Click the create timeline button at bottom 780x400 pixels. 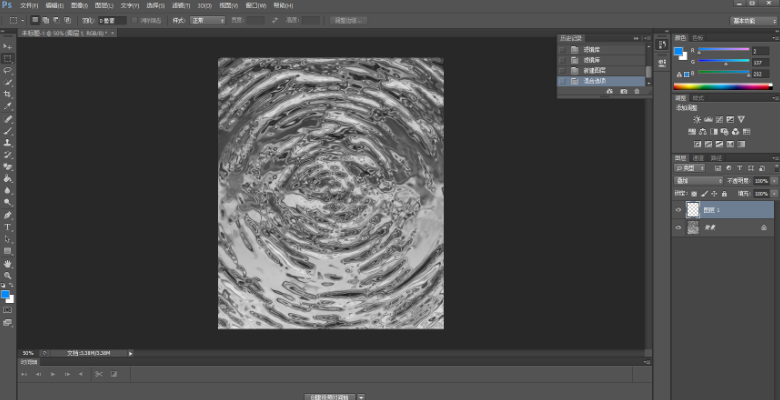pyautogui.click(x=328, y=396)
